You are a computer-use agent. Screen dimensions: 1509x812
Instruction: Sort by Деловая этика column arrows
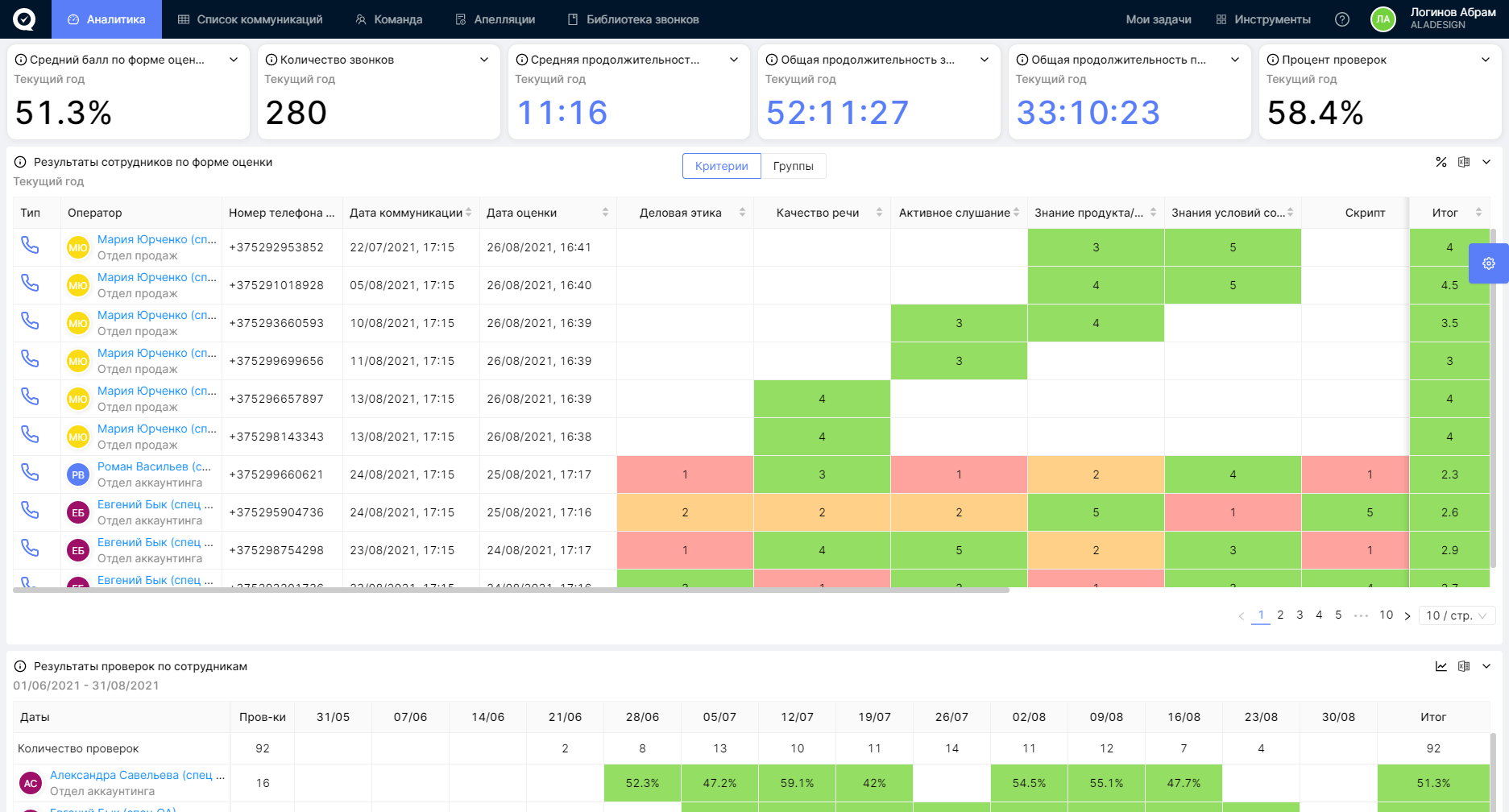point(742,213)
